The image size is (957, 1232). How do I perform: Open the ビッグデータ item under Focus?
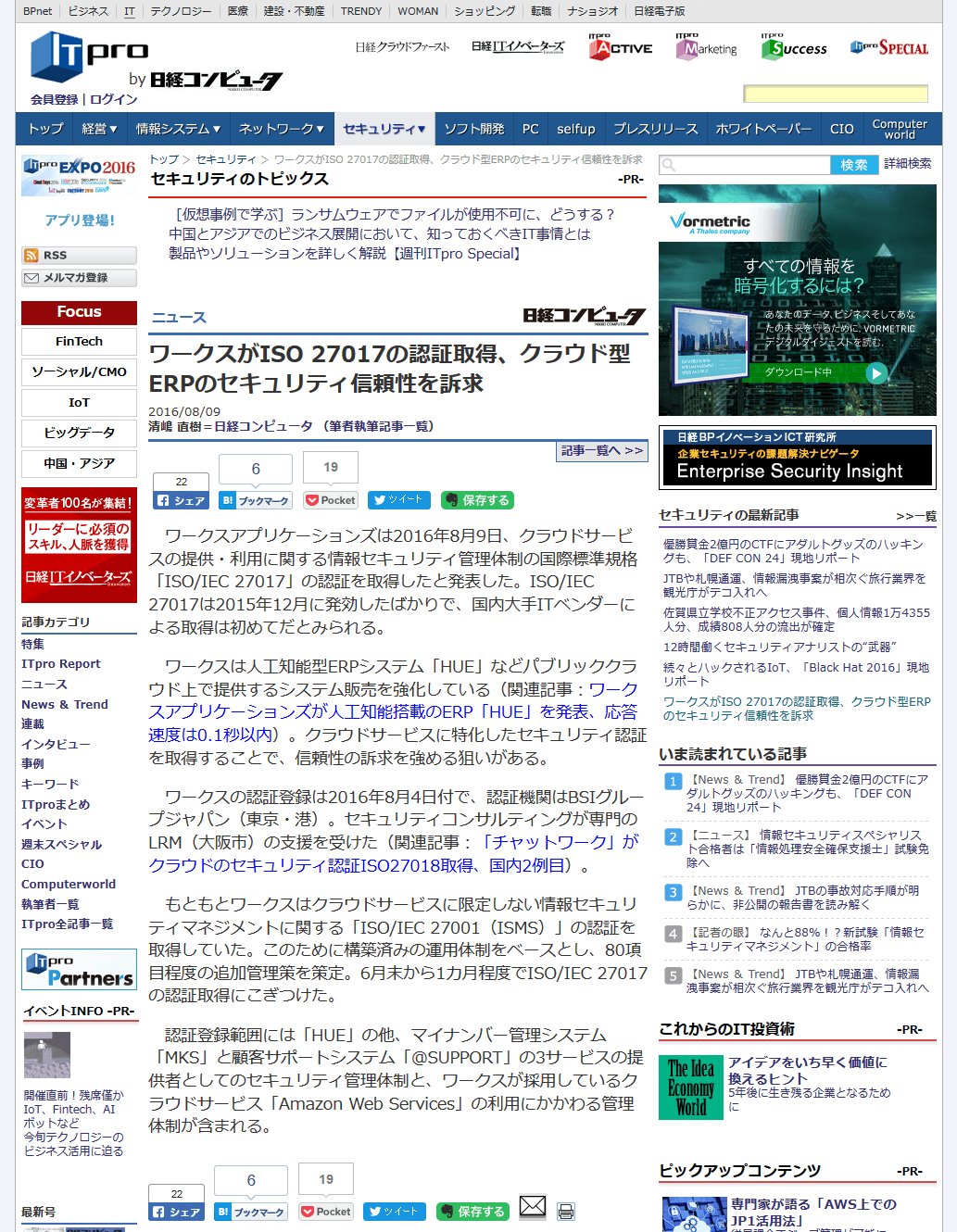click(x=79, y=434)
